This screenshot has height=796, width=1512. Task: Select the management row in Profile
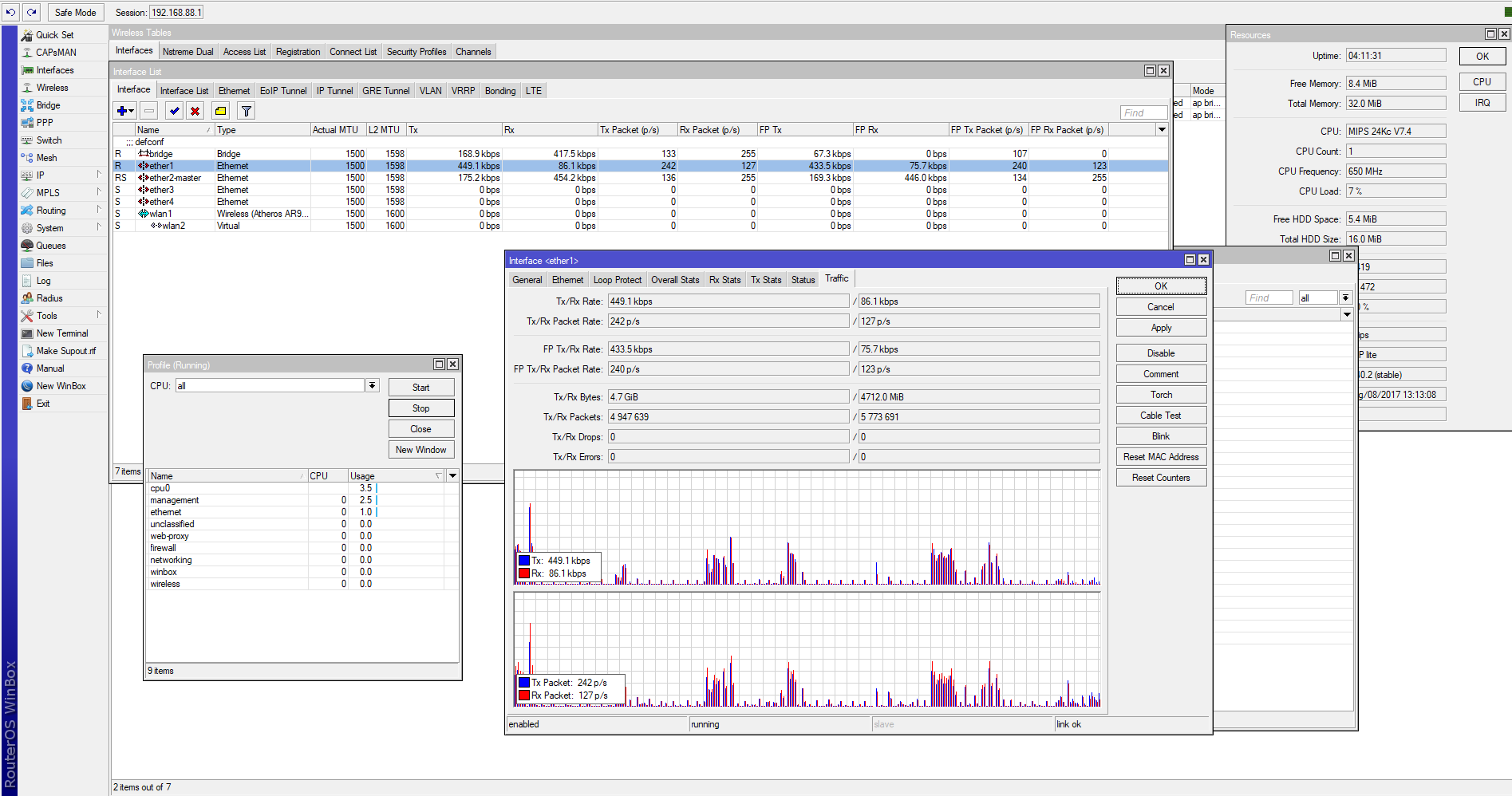pos(303,500)
